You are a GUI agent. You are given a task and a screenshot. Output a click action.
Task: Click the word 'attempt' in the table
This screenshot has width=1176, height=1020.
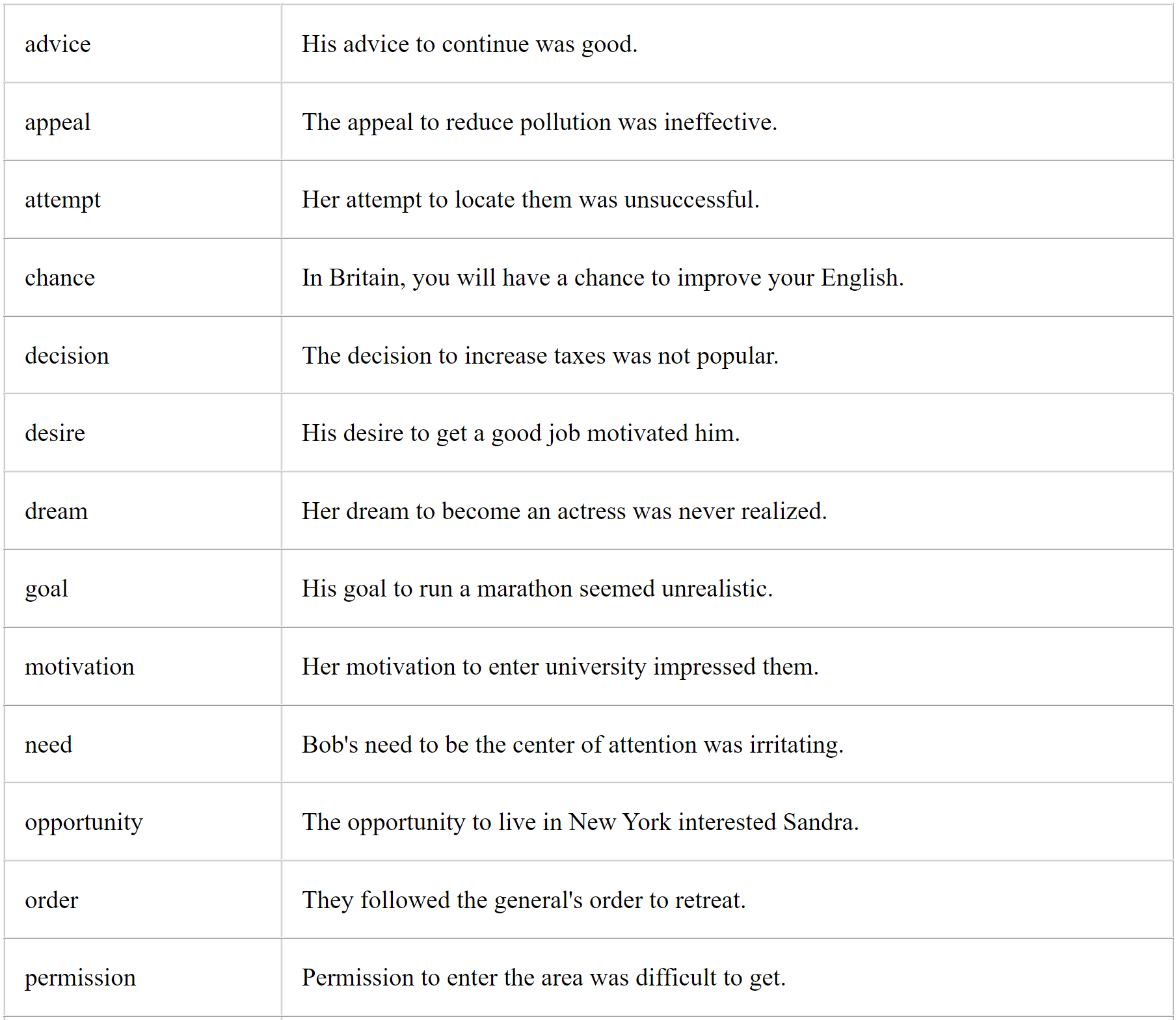click(x=62, y=200)
